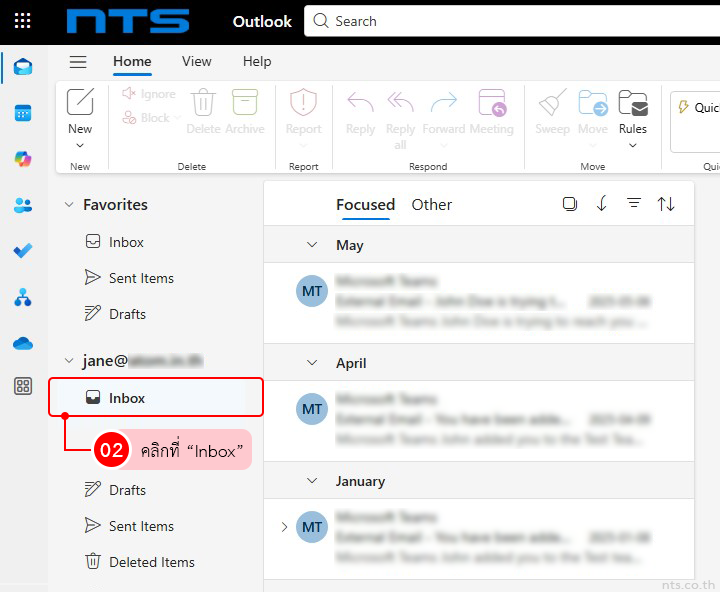
Task: Click the Select messages icon in list header
Action: click(x=569, y=203)
